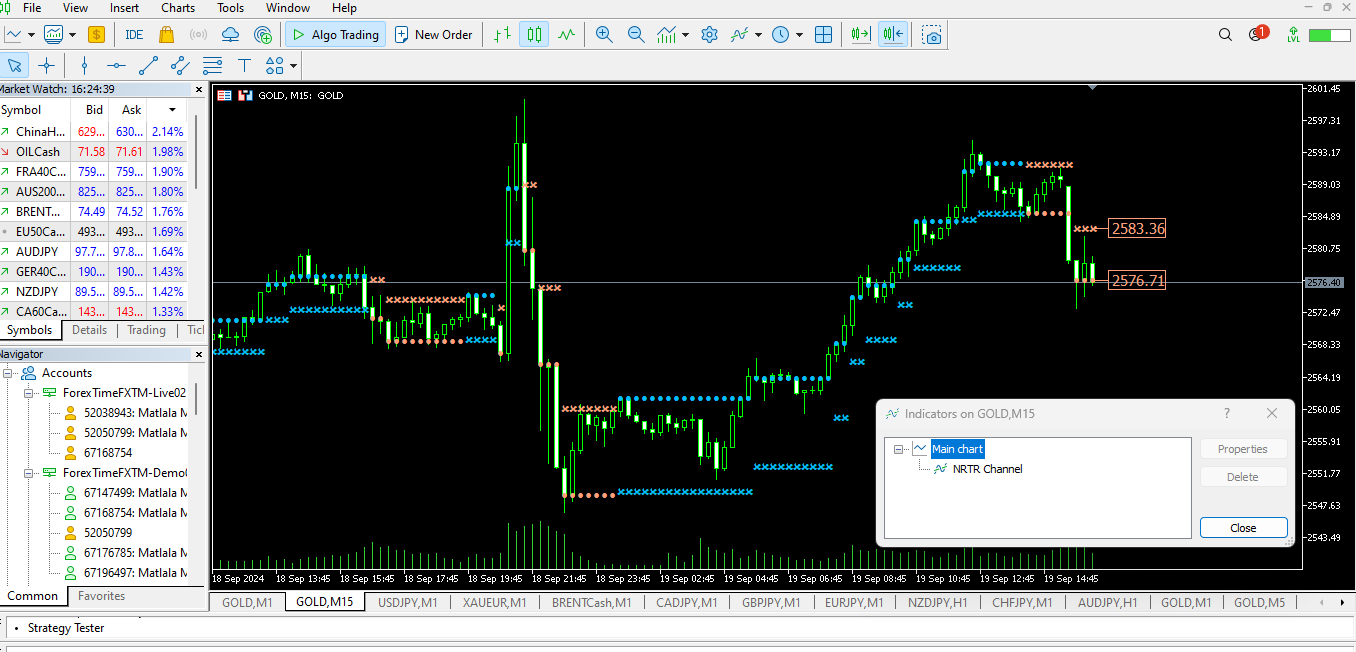Click the gold dollar Depth of Market icon
Image resolution: width=1356 pixels, height=652 pixels.
coord(96,35)
